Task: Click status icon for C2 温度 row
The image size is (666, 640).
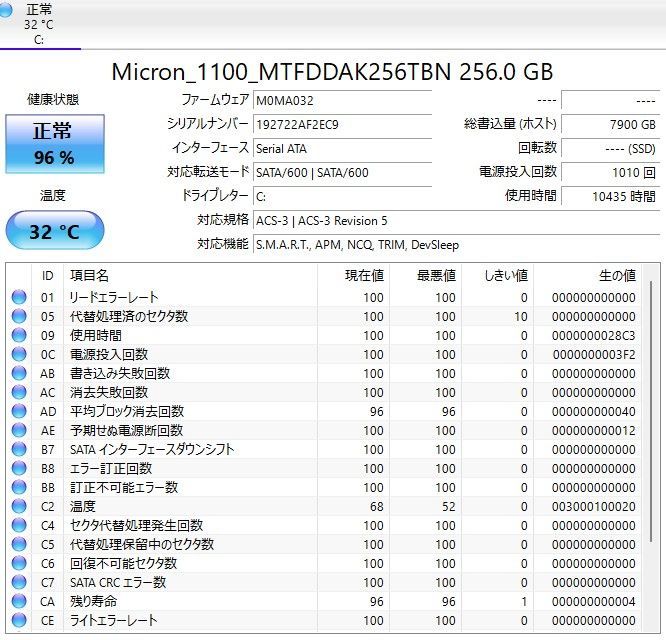Action: [19, 506]
